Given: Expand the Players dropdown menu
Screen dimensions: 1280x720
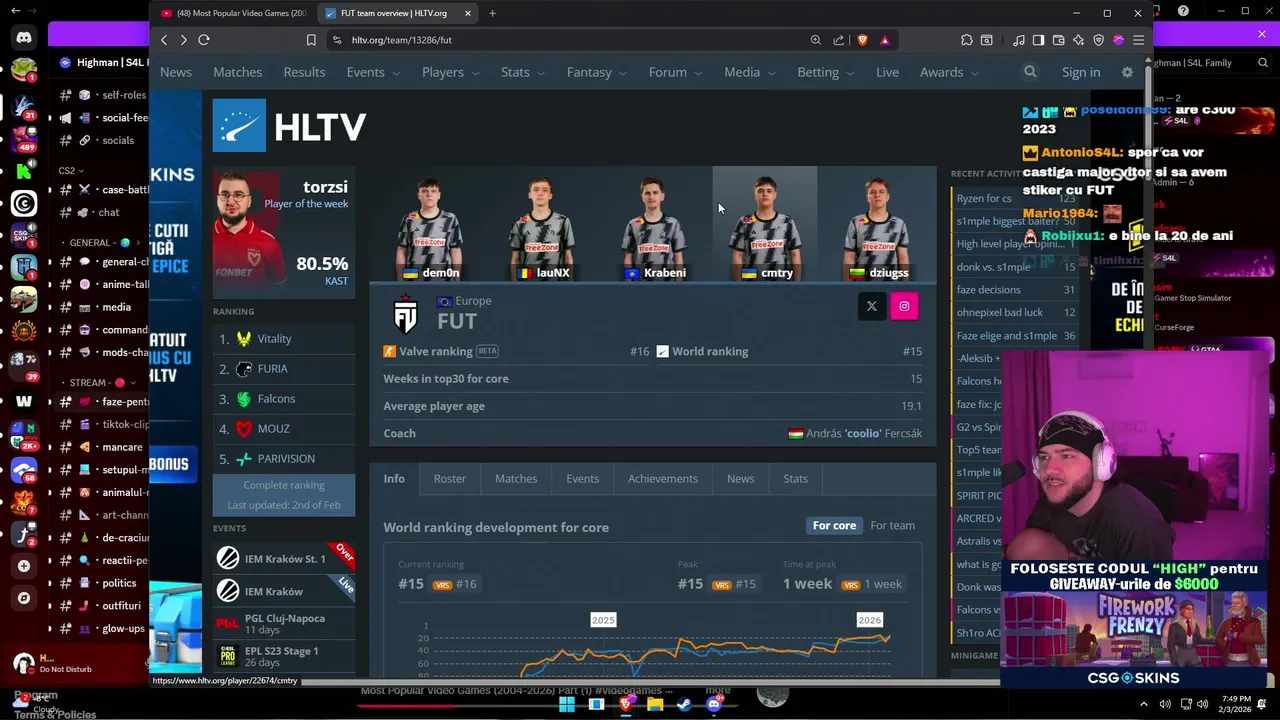Looking at the screenshot, I should 450,72.
